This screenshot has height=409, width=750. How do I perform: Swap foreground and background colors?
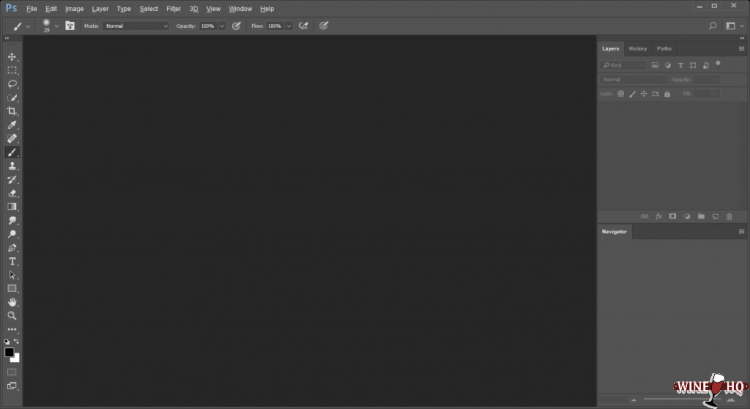tap(16, 342)
